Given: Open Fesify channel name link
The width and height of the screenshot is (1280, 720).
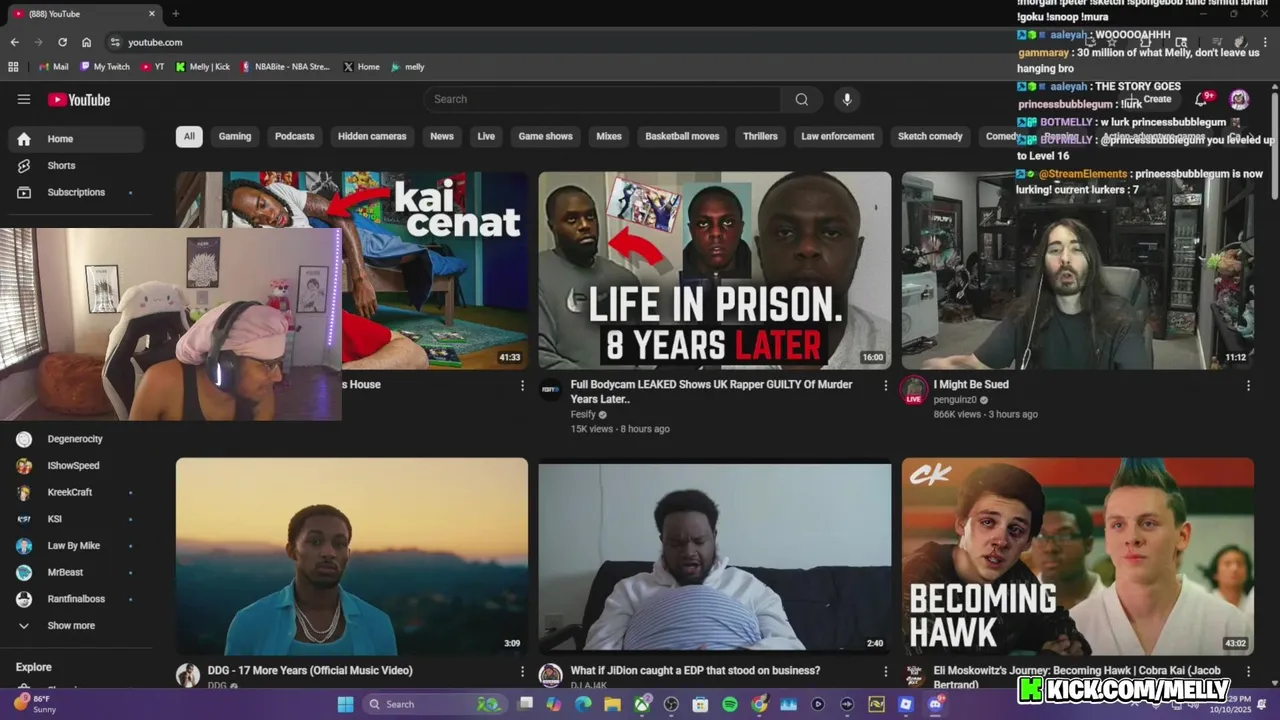Looking at the screenshot, I should 583,414.
